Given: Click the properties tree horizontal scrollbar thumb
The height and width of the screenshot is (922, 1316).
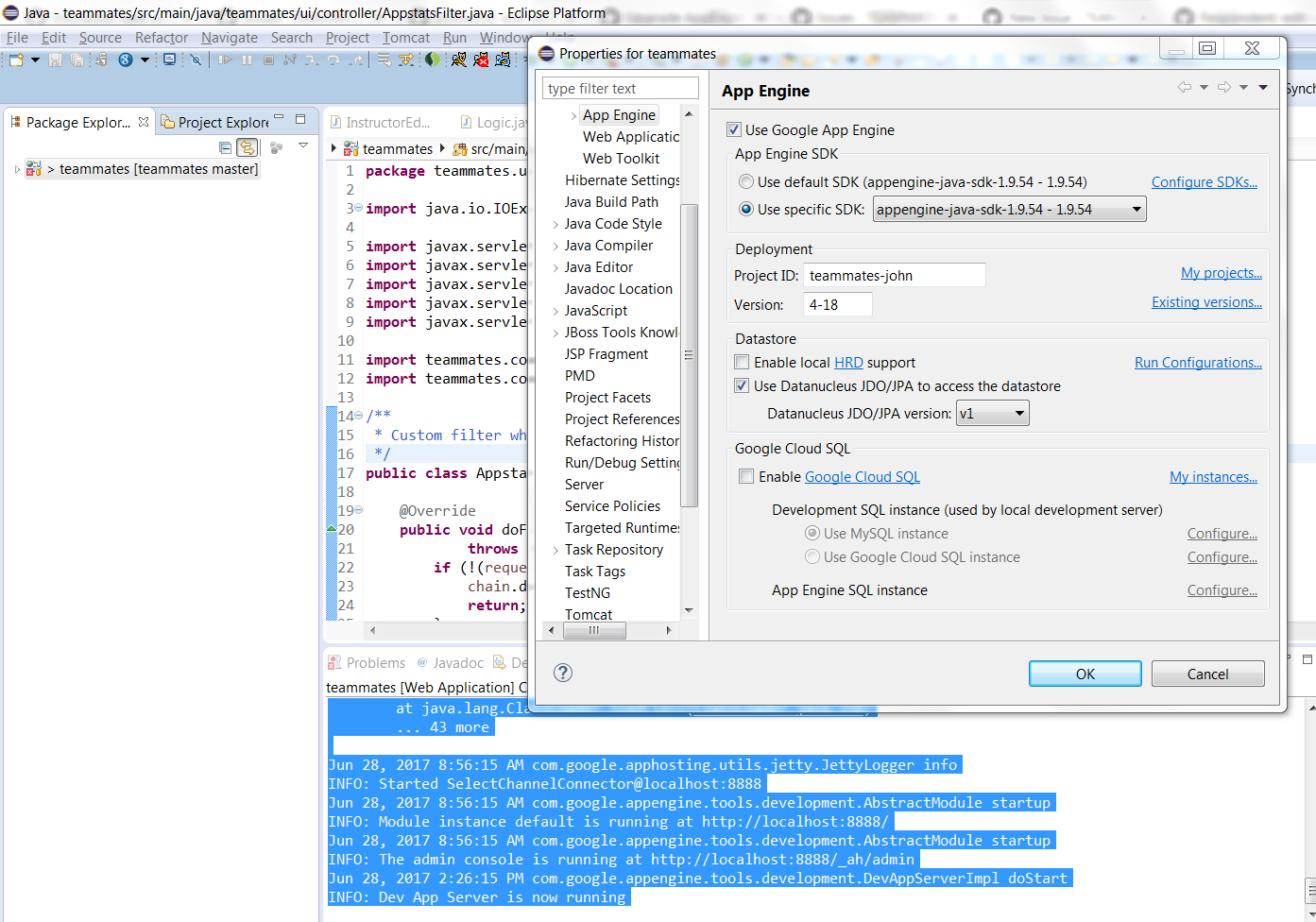Looking at the screenshot, I should (594, 630).
